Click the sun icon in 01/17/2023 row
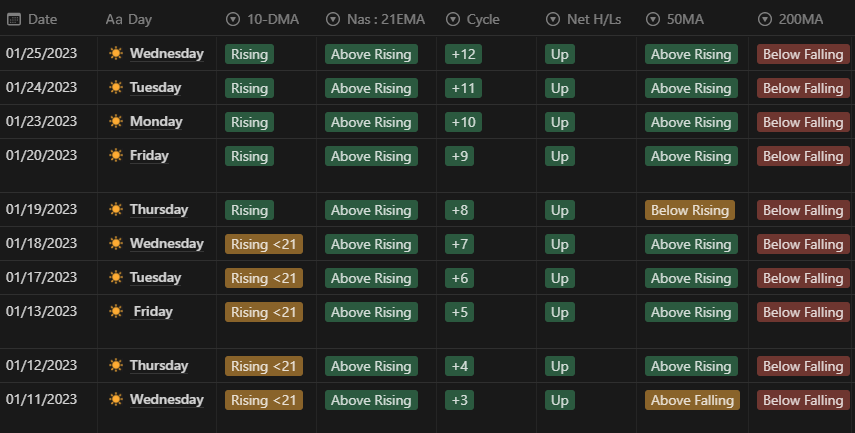Viewport: 855px width, 433px height. (x=116, y=277)
